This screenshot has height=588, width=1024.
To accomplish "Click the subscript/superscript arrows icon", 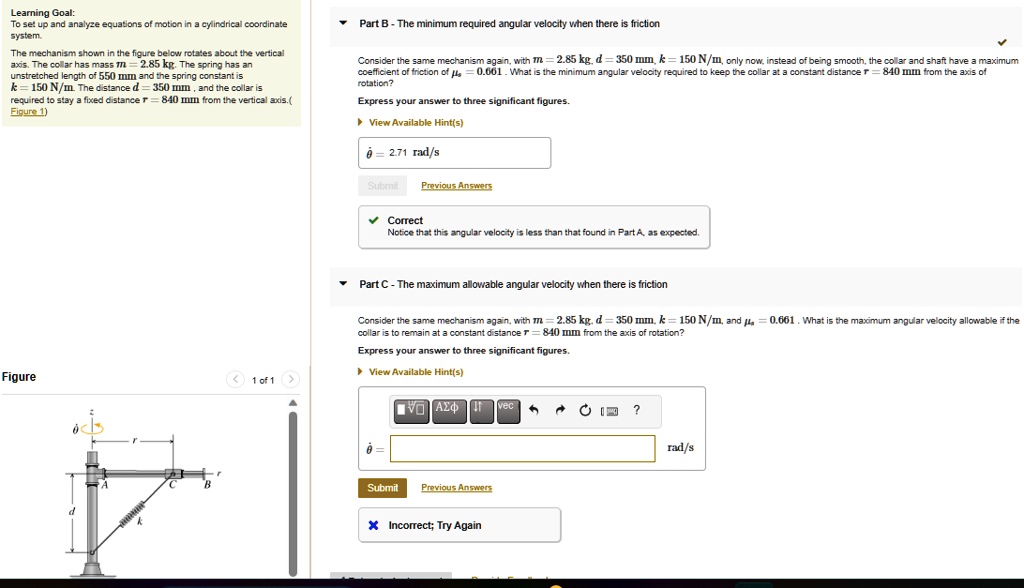I will point(481,410).
